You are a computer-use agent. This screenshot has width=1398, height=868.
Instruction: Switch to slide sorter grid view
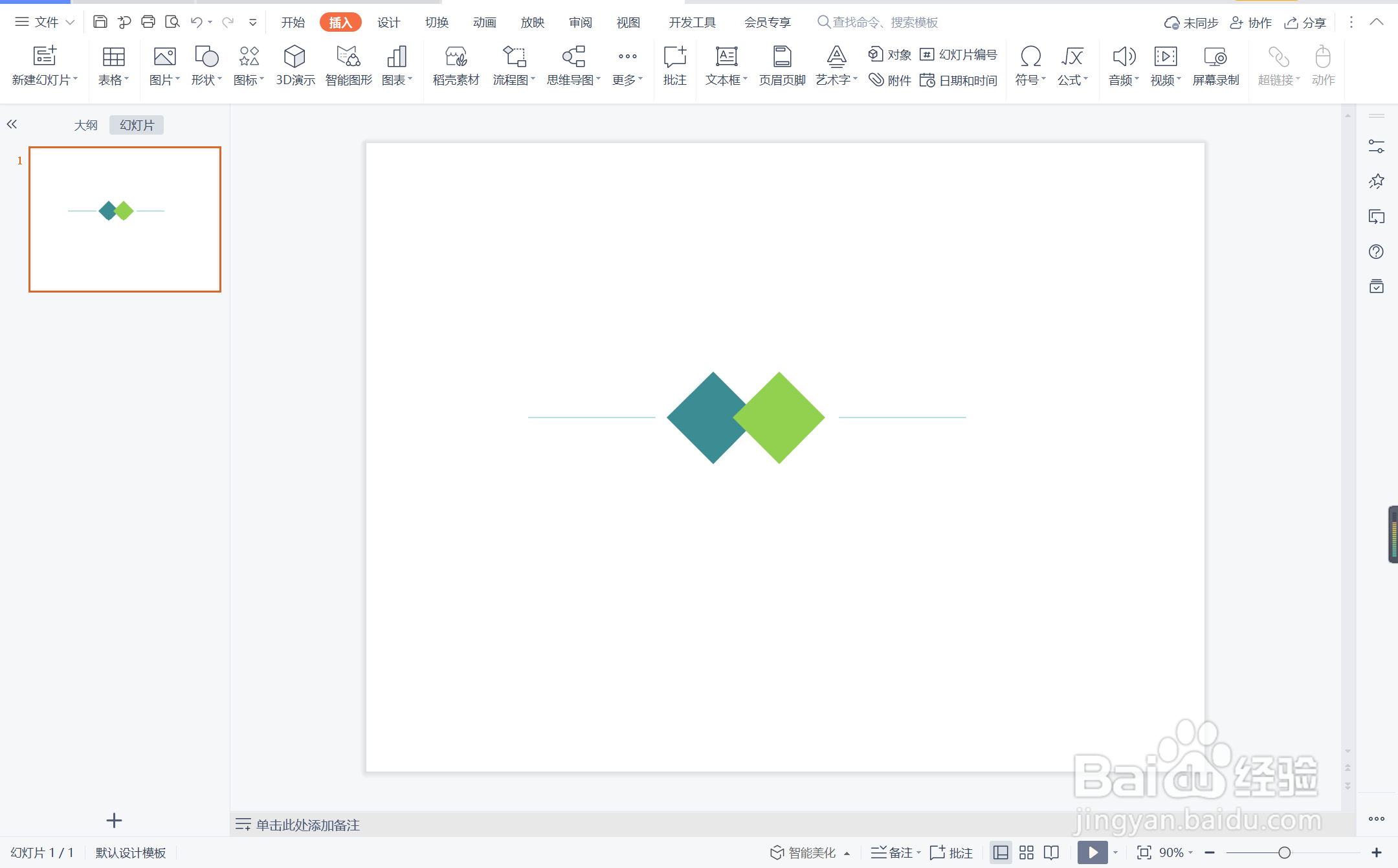click(1026, 852)
